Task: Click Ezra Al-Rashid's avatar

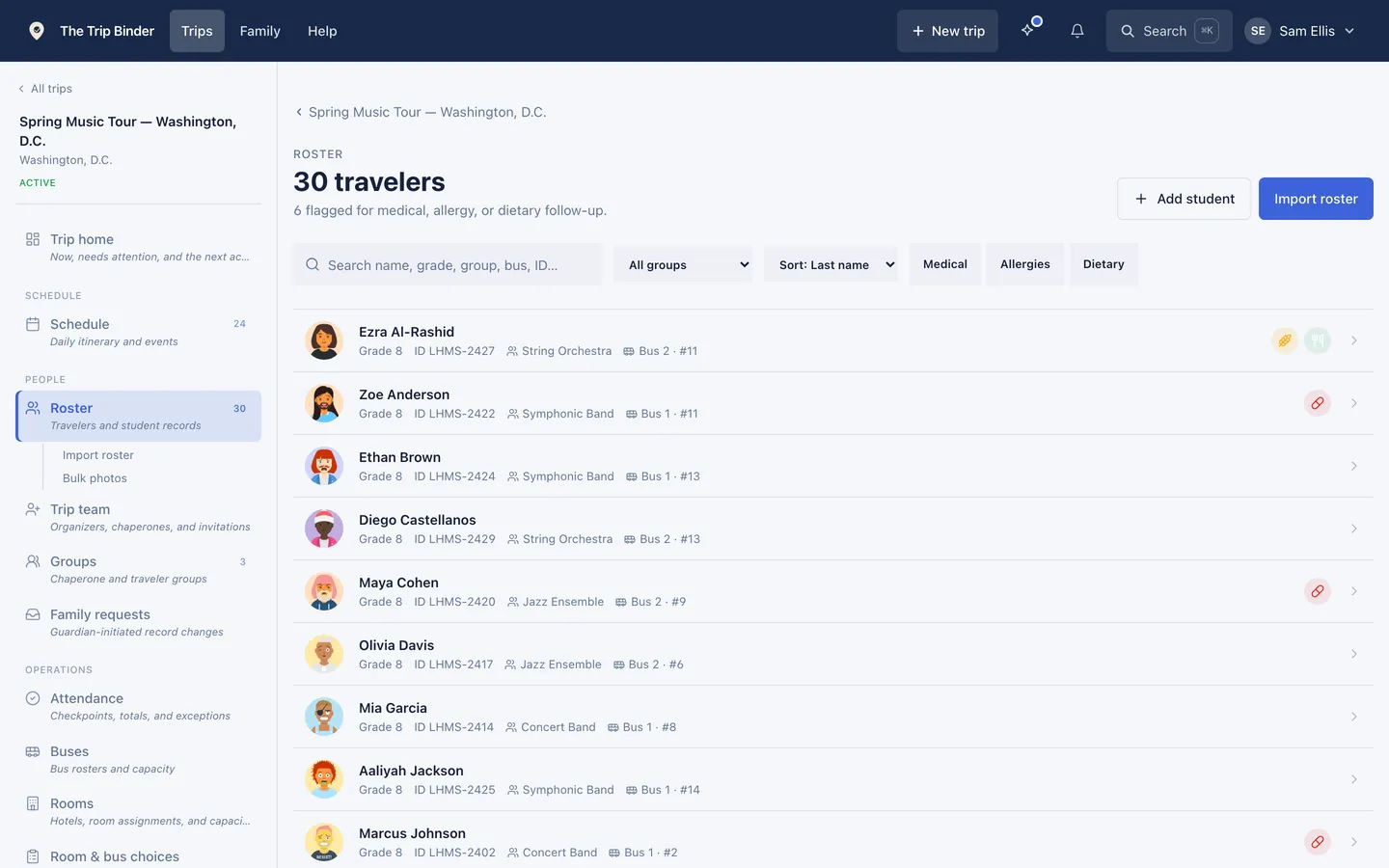Action: [x=324, y=340]
